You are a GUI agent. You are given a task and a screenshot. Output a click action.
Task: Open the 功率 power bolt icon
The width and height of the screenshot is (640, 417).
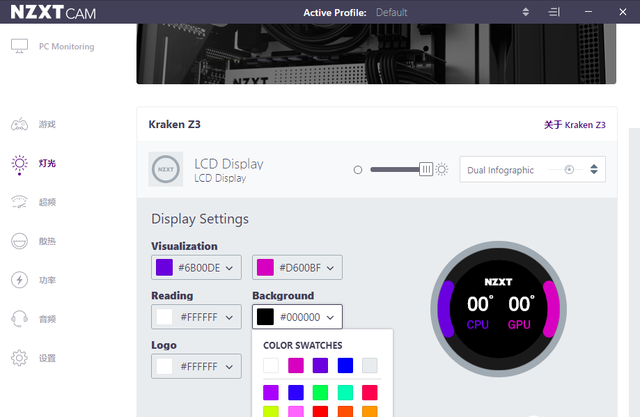pos(19,280)
